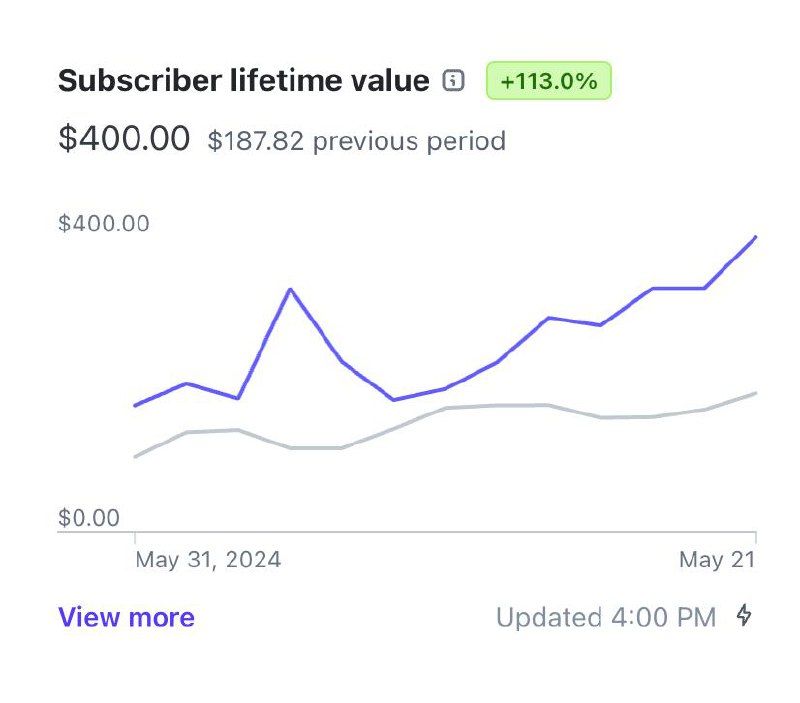Click the info icon beside the title
Image resolution: width=800 pixels, height=703 pixels.
point(454,81)
